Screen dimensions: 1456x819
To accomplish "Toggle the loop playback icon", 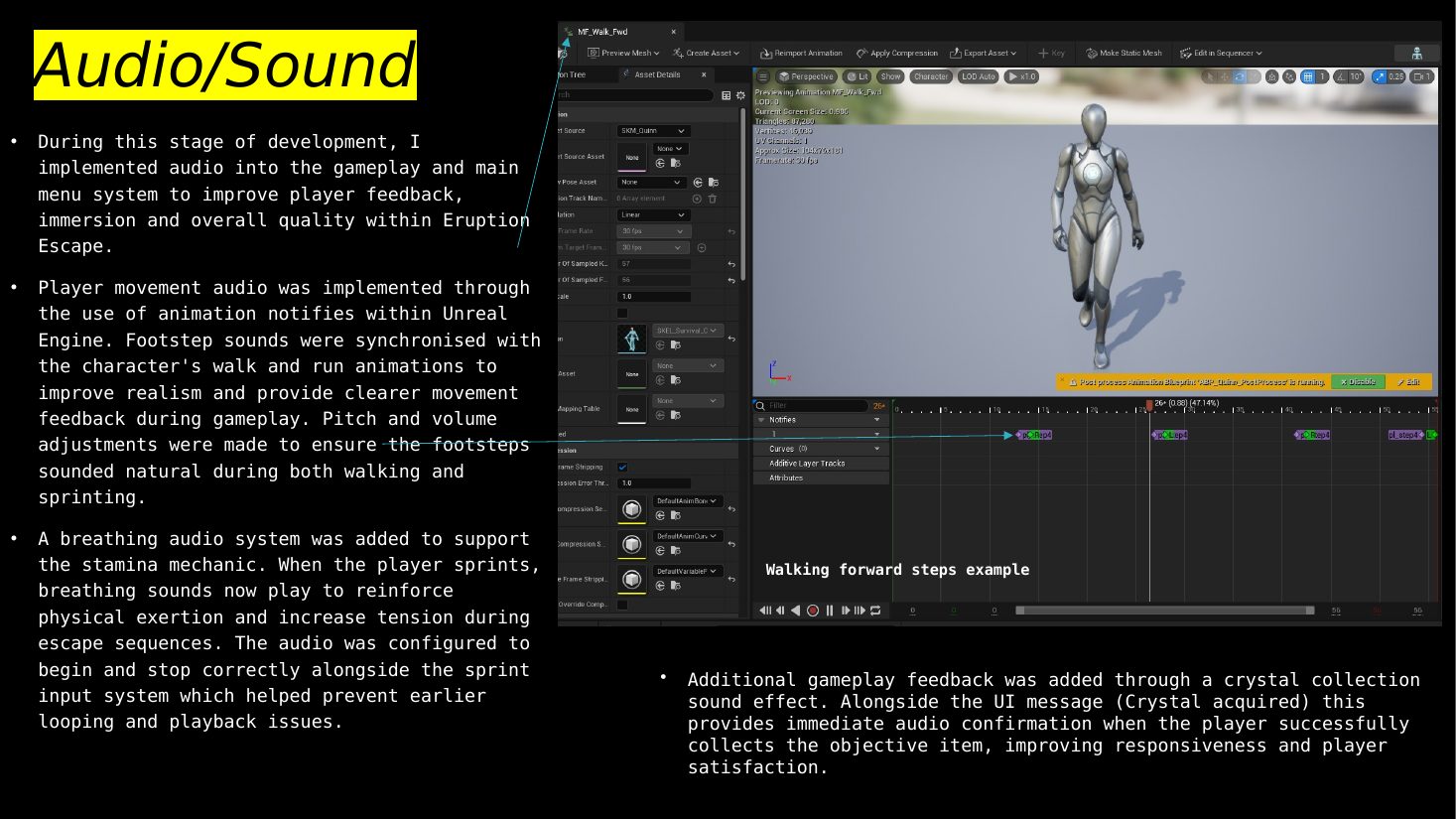I will (875, 611).
